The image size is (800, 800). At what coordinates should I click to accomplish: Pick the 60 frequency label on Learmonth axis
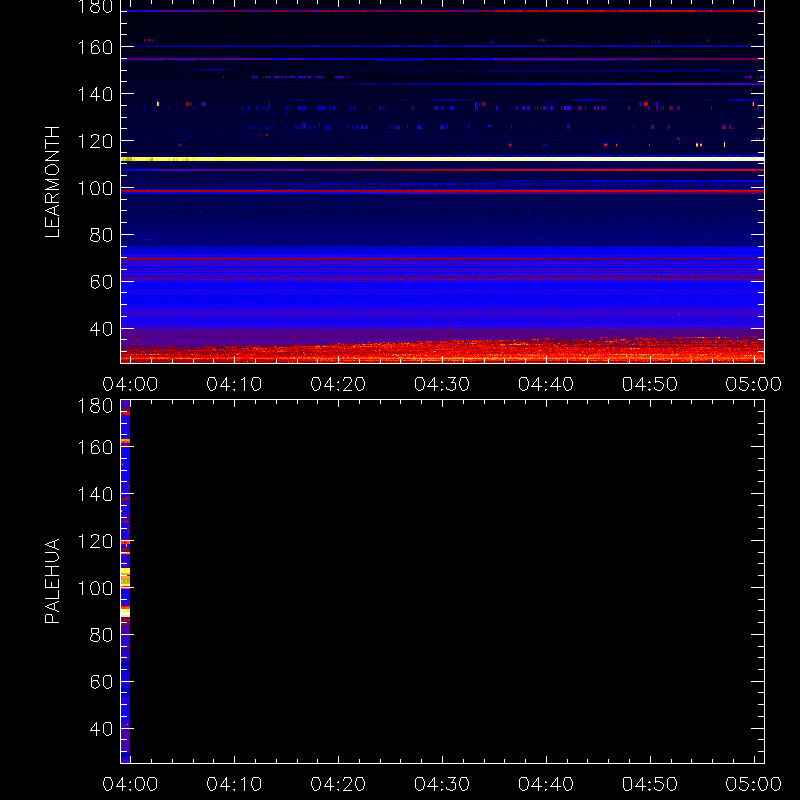coord(101,282)
